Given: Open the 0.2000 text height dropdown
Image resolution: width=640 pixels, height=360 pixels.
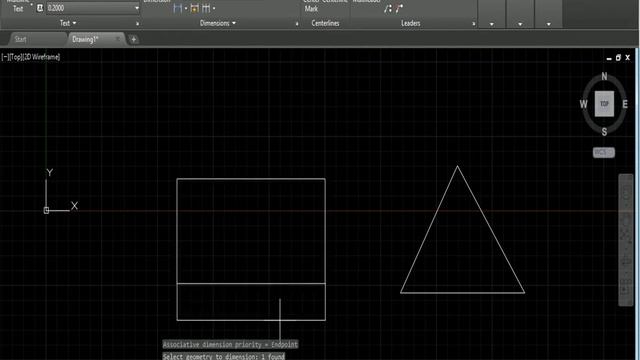Looking at the screenshot, I should point(136,8).
